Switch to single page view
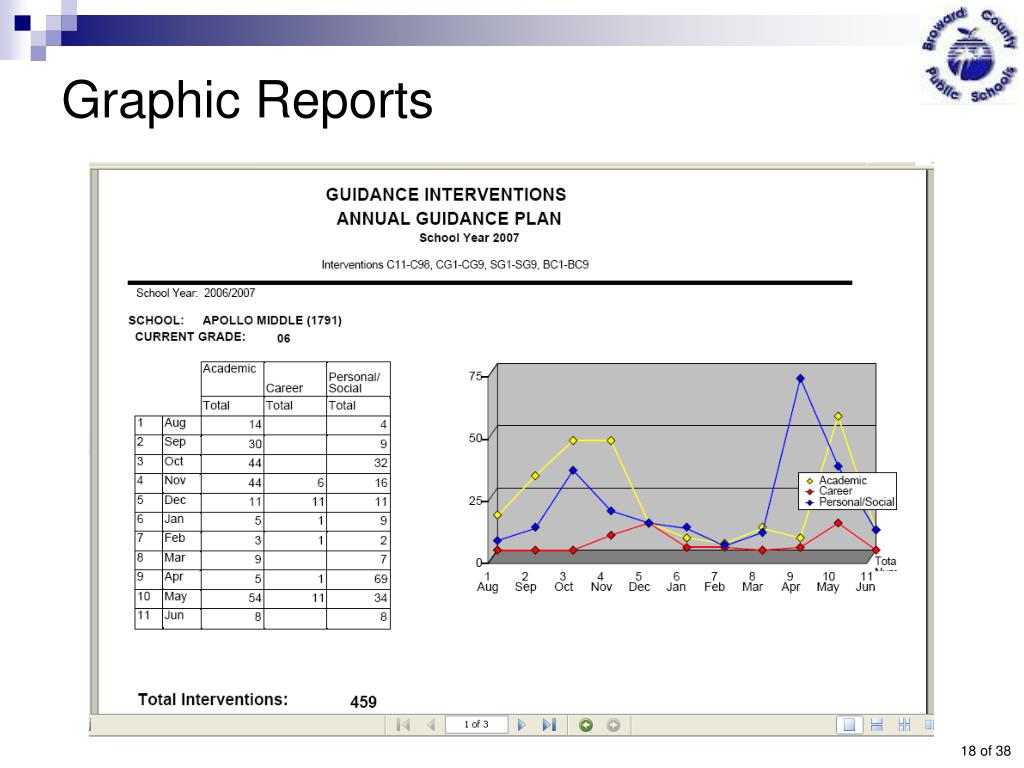1024x768 pixels. 849,724
